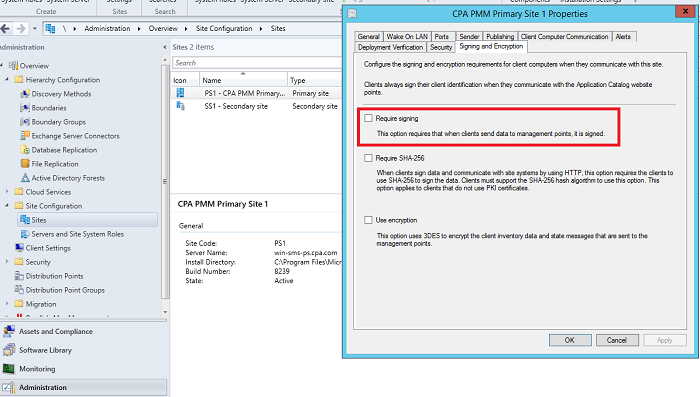Viewport: 700px width, 397px height.
Task: Click the Migration folder icon
Action: pos(19,304)
